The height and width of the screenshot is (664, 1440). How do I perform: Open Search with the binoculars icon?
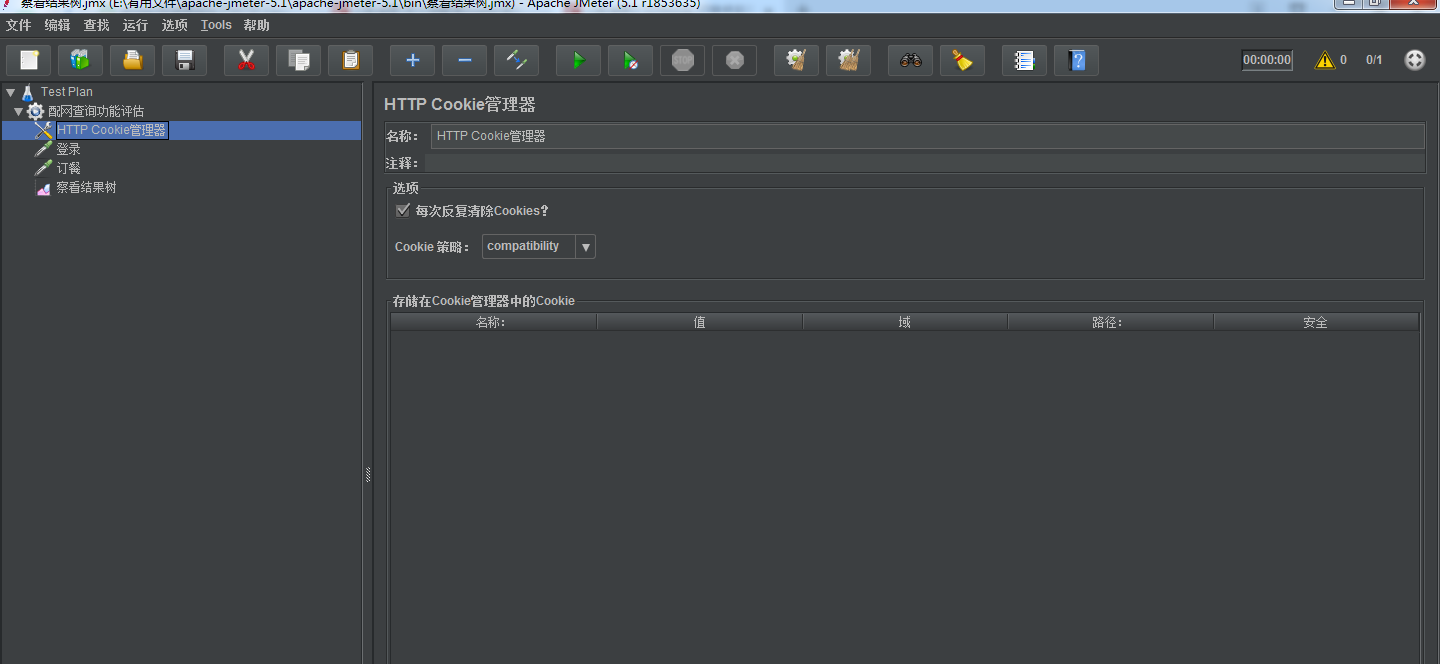point(910,60)
